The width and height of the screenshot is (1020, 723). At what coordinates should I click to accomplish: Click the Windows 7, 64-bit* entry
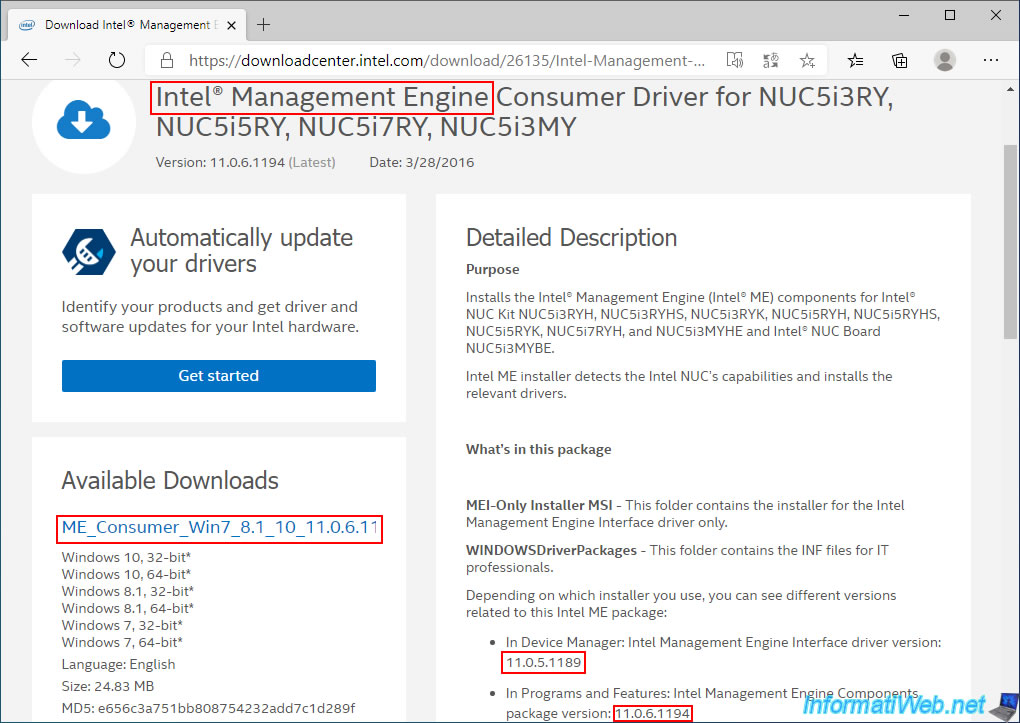pyautogui.click(x=122, y=642)
